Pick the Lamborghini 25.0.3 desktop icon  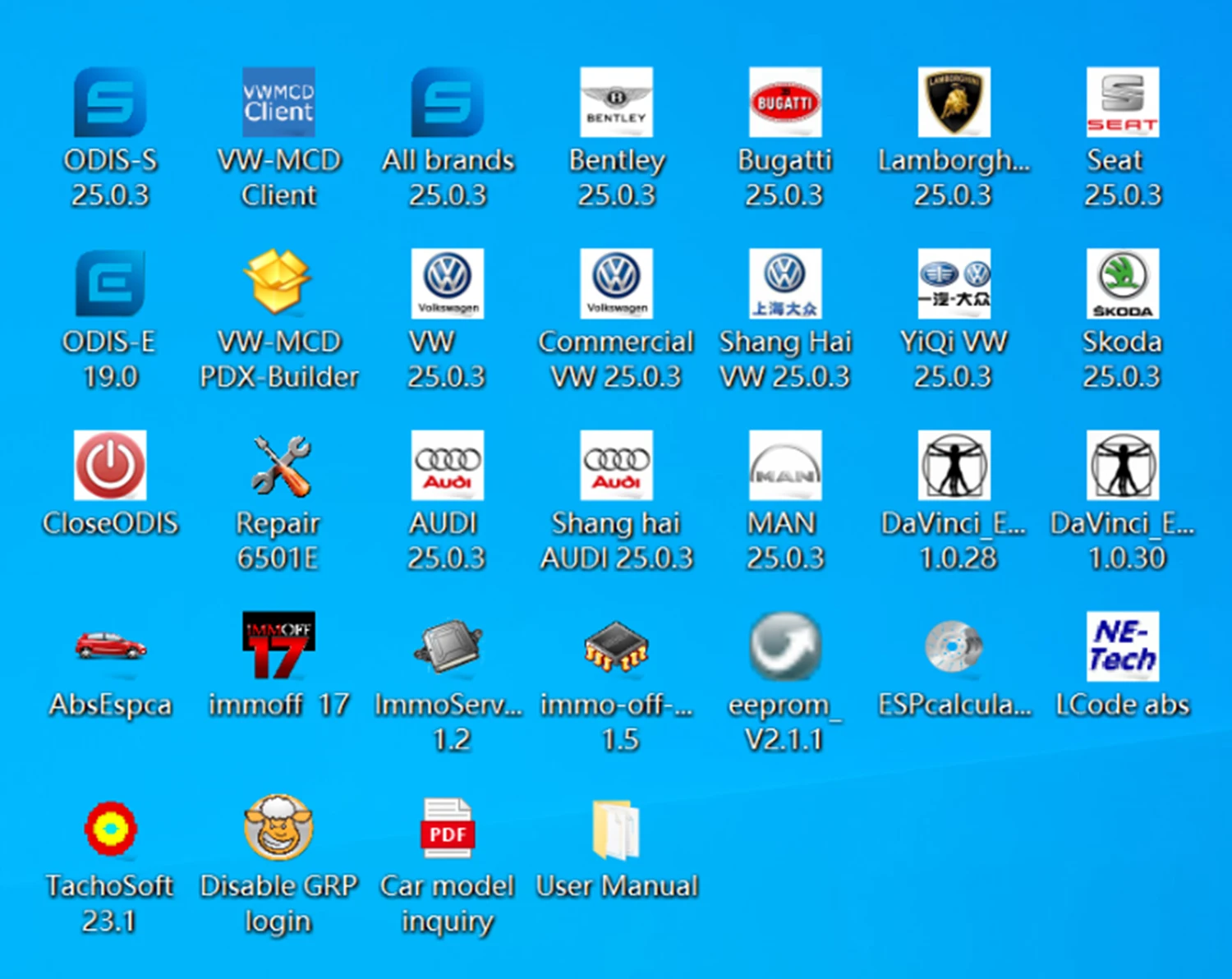pyautogui.click(x=954, y=102)
